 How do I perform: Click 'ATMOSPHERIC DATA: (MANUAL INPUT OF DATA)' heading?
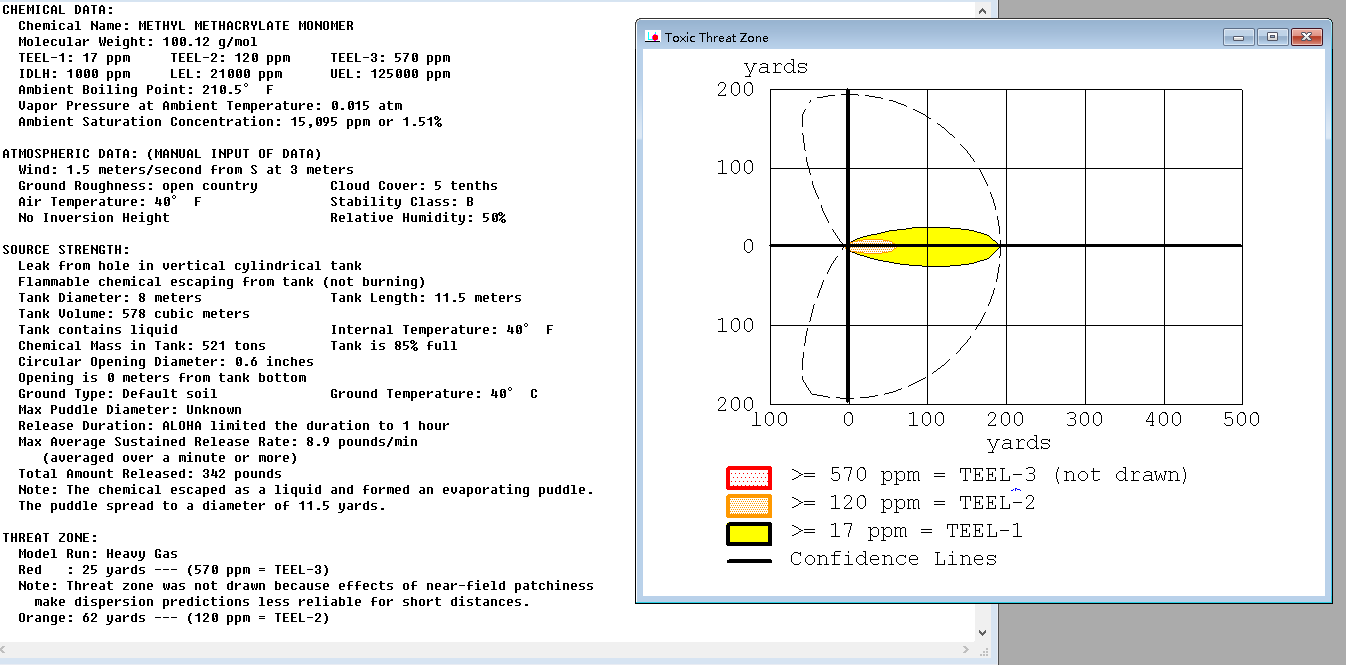pyautogui.click(x=162, y=154)
